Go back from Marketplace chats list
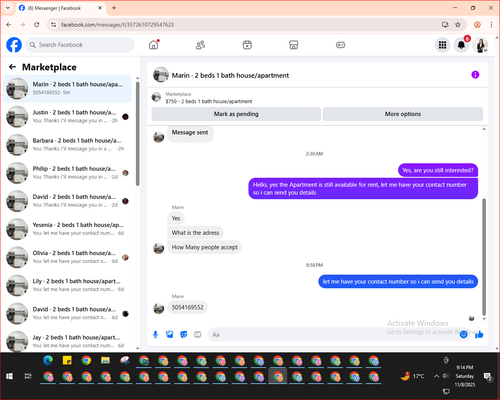 pos(12,67)
